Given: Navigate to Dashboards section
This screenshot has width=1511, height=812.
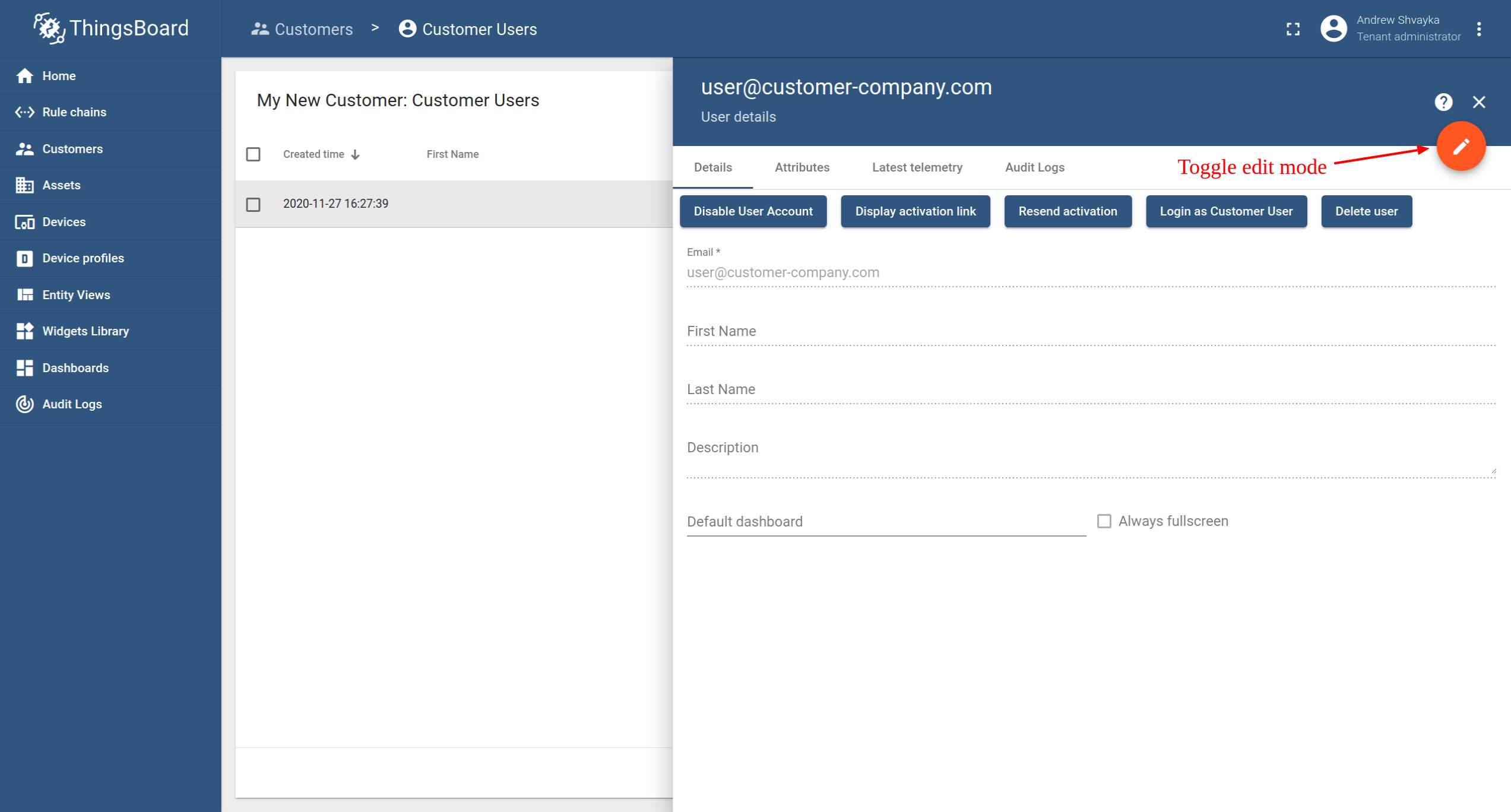Looking at the screenshot, I should 76,367.
